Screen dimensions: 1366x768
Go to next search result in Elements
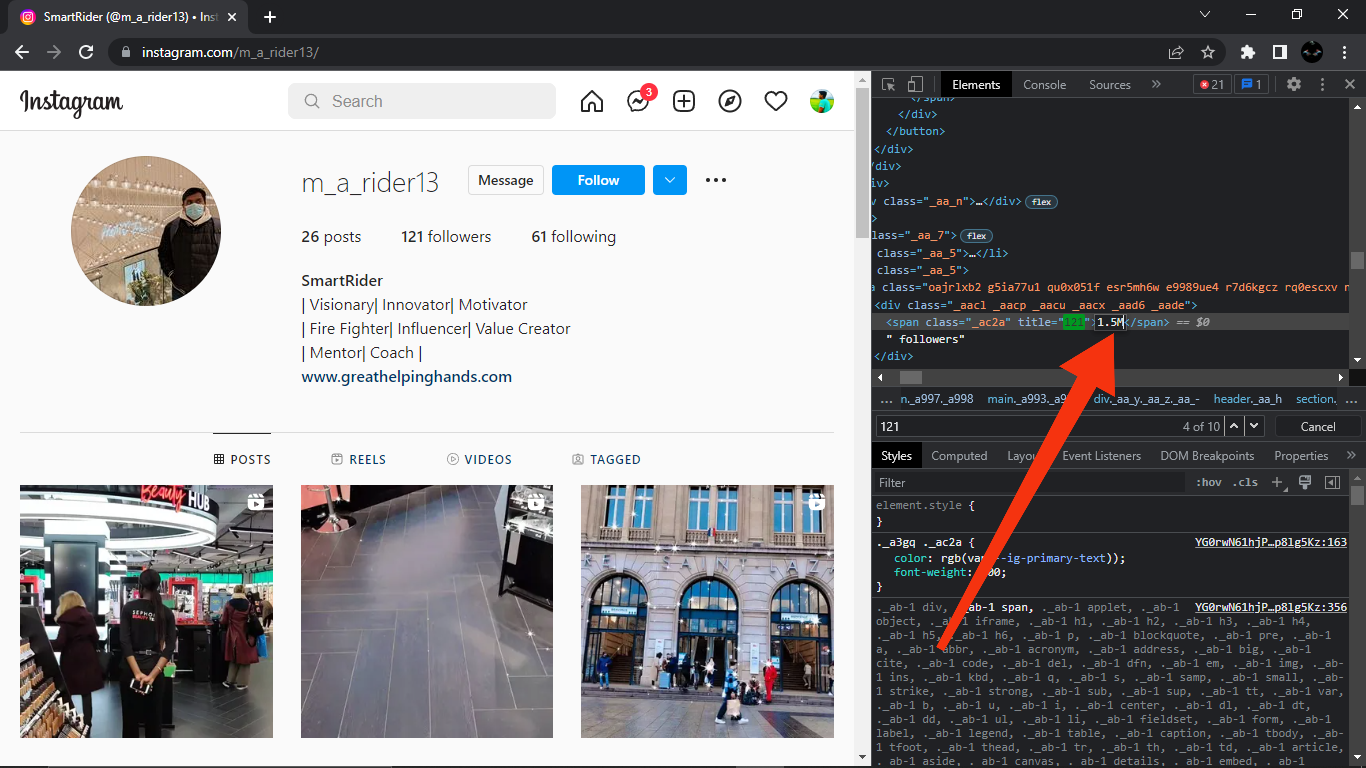pyautogui.click(x=1254, y=426)
